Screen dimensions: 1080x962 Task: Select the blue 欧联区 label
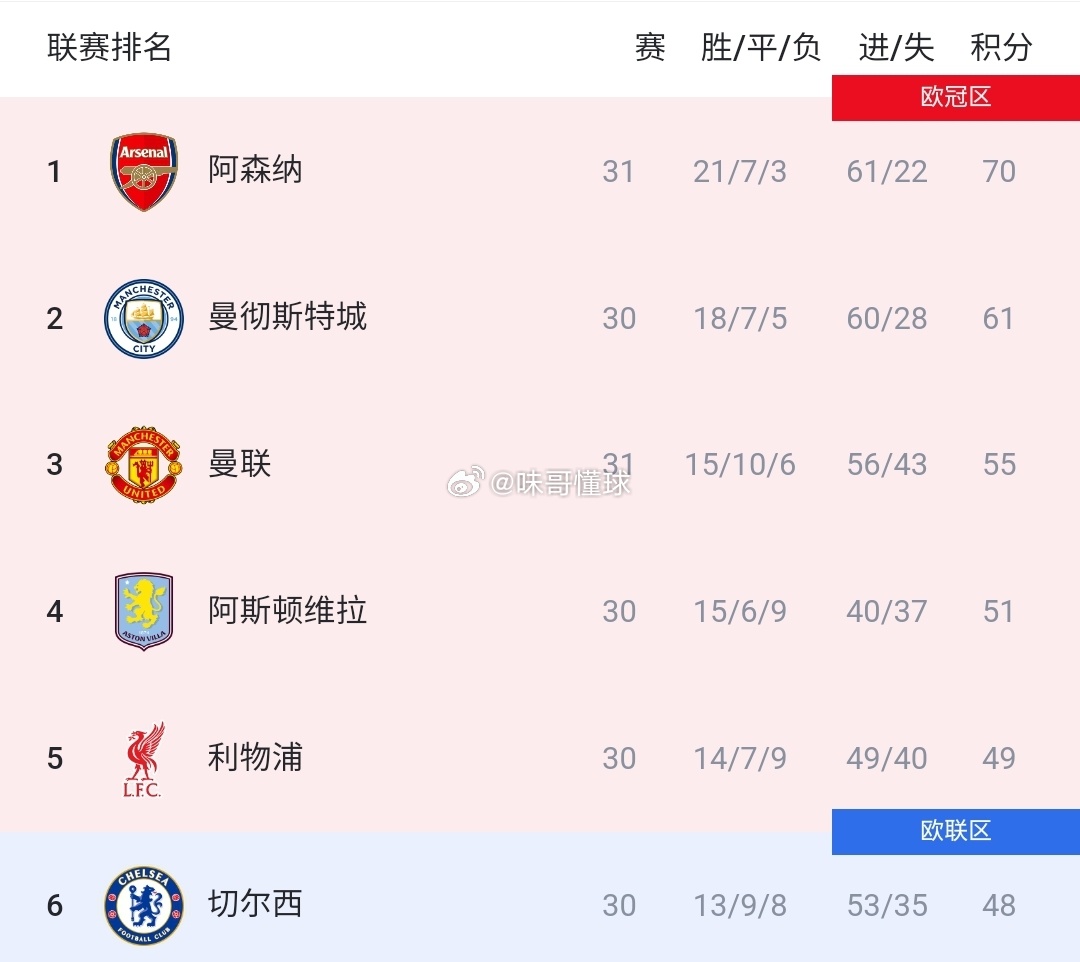955,831
